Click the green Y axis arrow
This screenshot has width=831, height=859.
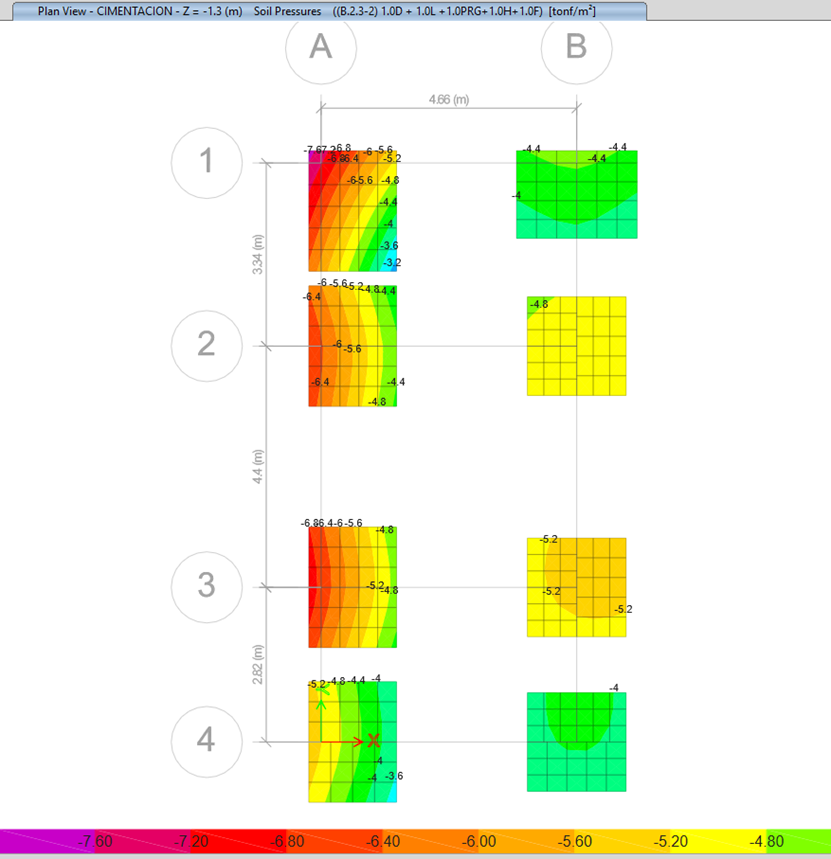(322, 700)
